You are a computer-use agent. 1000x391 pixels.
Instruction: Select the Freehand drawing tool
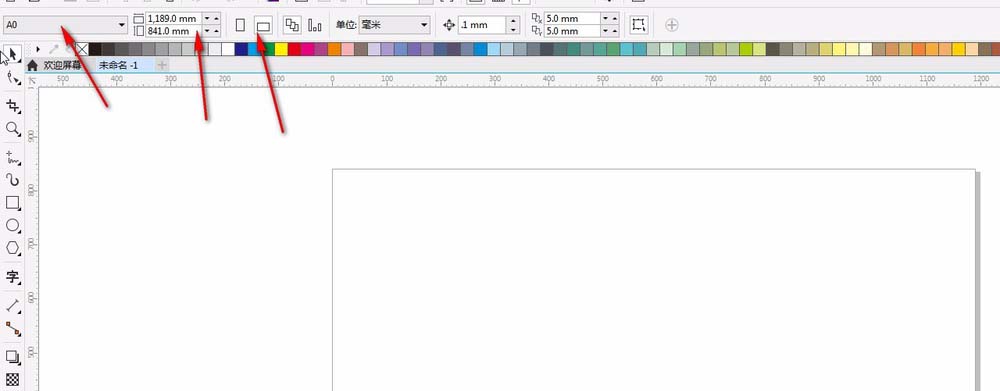[13, 157]
